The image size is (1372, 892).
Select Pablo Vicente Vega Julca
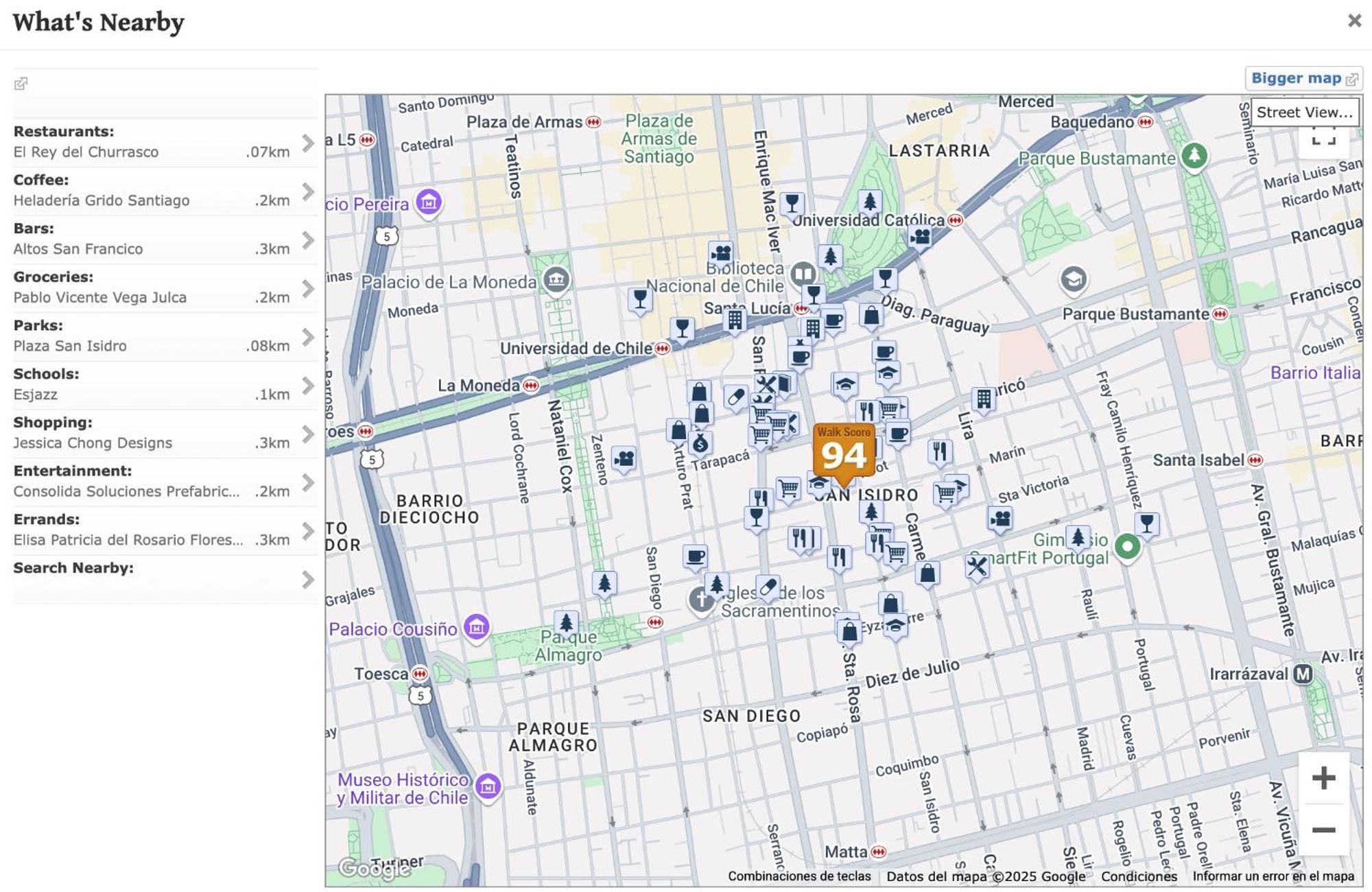(x=100, y=297)
